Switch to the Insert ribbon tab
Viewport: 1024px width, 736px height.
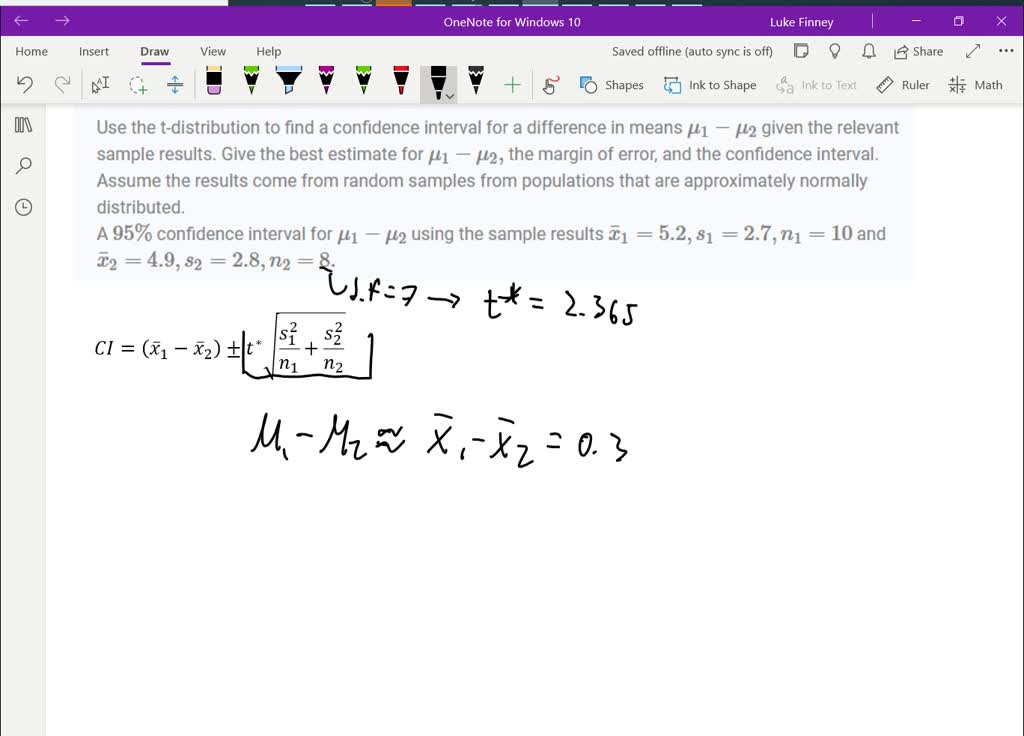pos(93,51)
